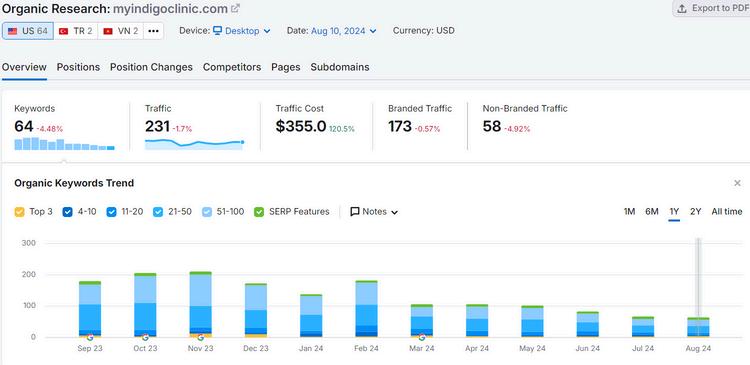Select the TR 2 database button

tap(76, 31)
